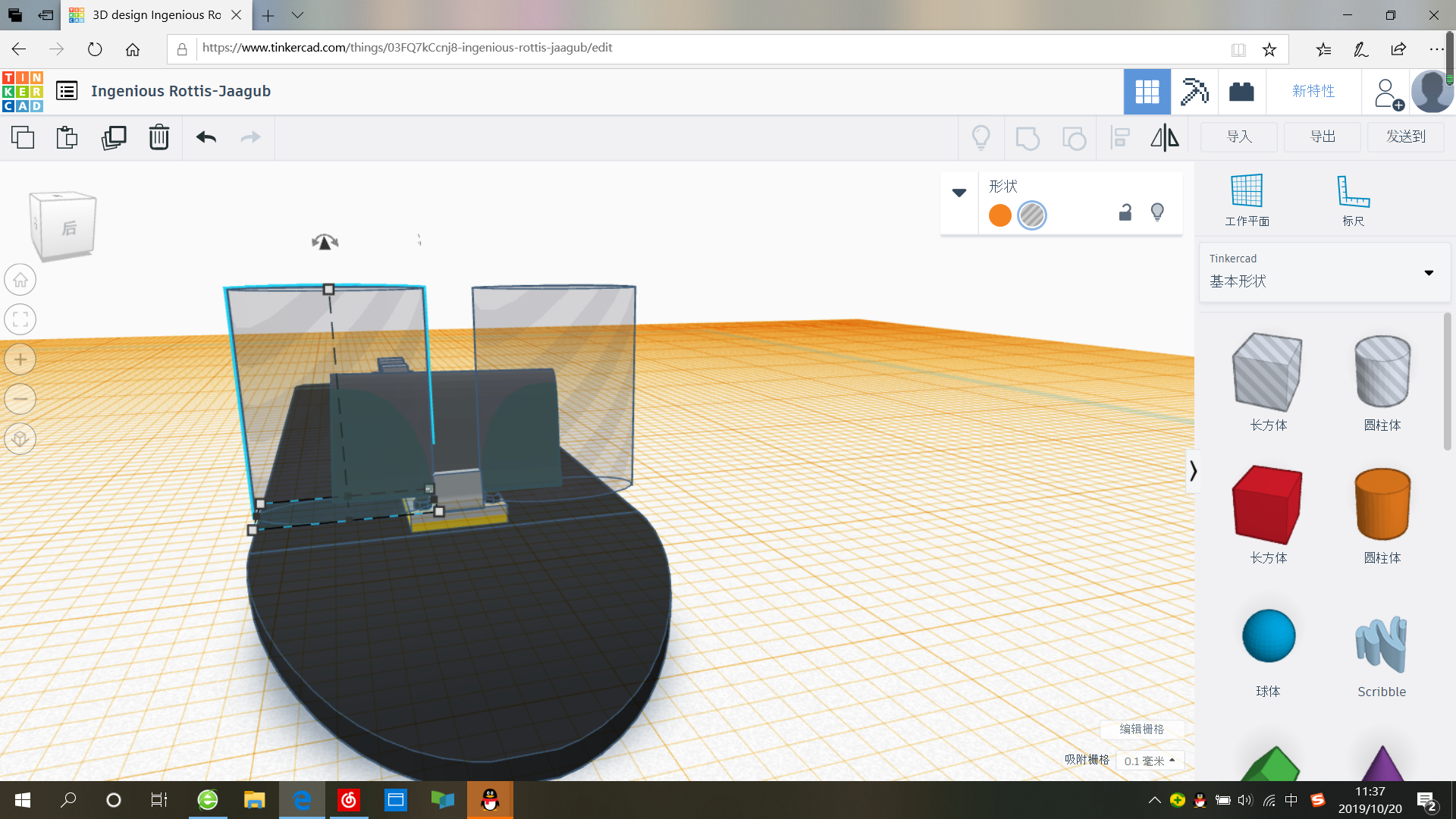The width and height of the screenshot is (1456, 819).
Task: Click the rotation handle above selected shape
Action: point(325,242)
